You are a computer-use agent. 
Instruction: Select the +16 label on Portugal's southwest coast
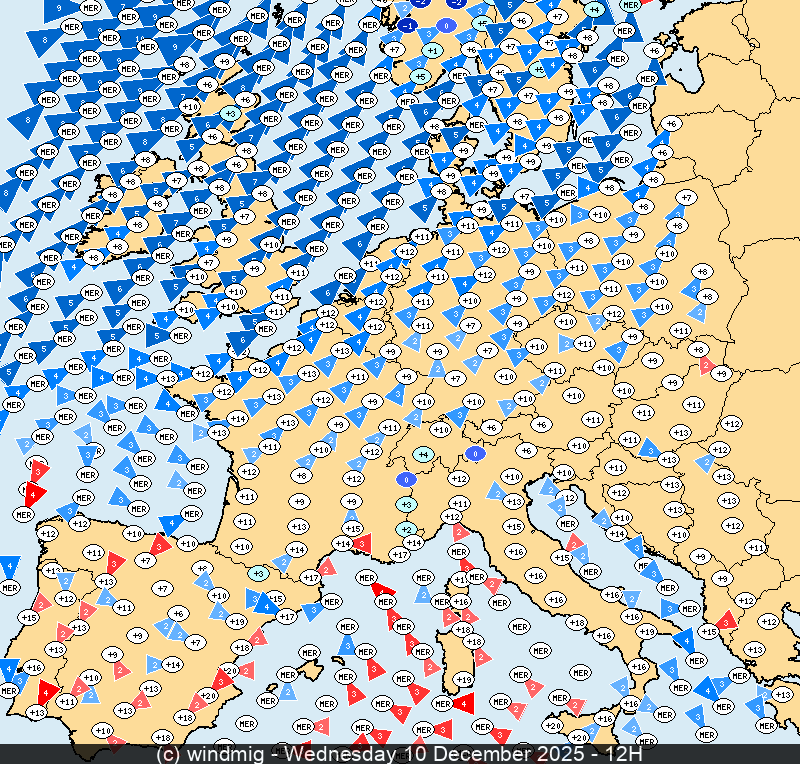click(x=33, y=667)
